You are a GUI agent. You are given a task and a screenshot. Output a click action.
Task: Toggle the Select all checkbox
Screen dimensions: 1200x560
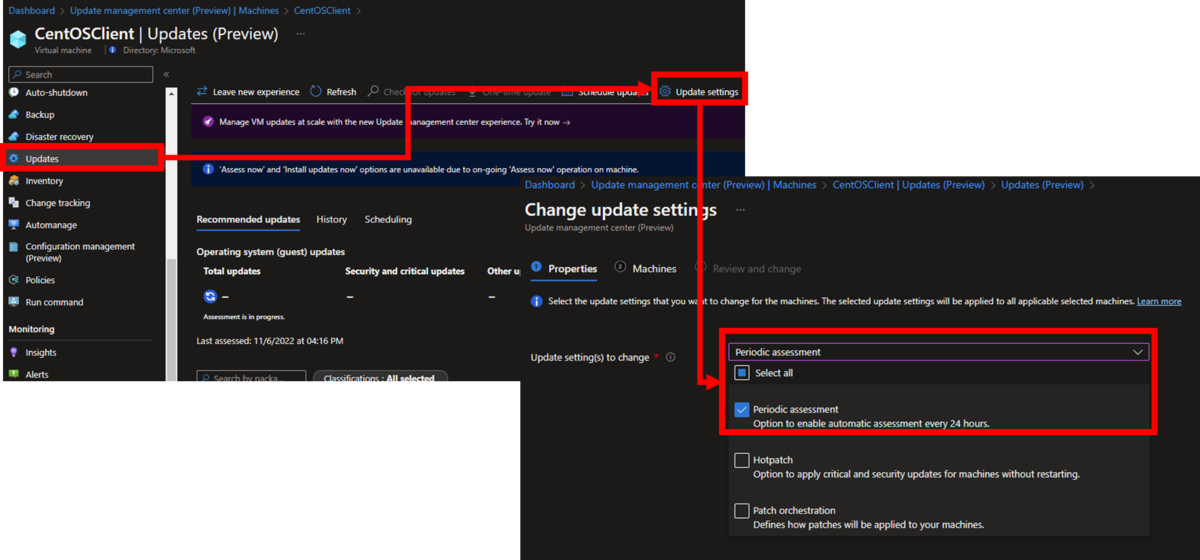tap(742, 373)
